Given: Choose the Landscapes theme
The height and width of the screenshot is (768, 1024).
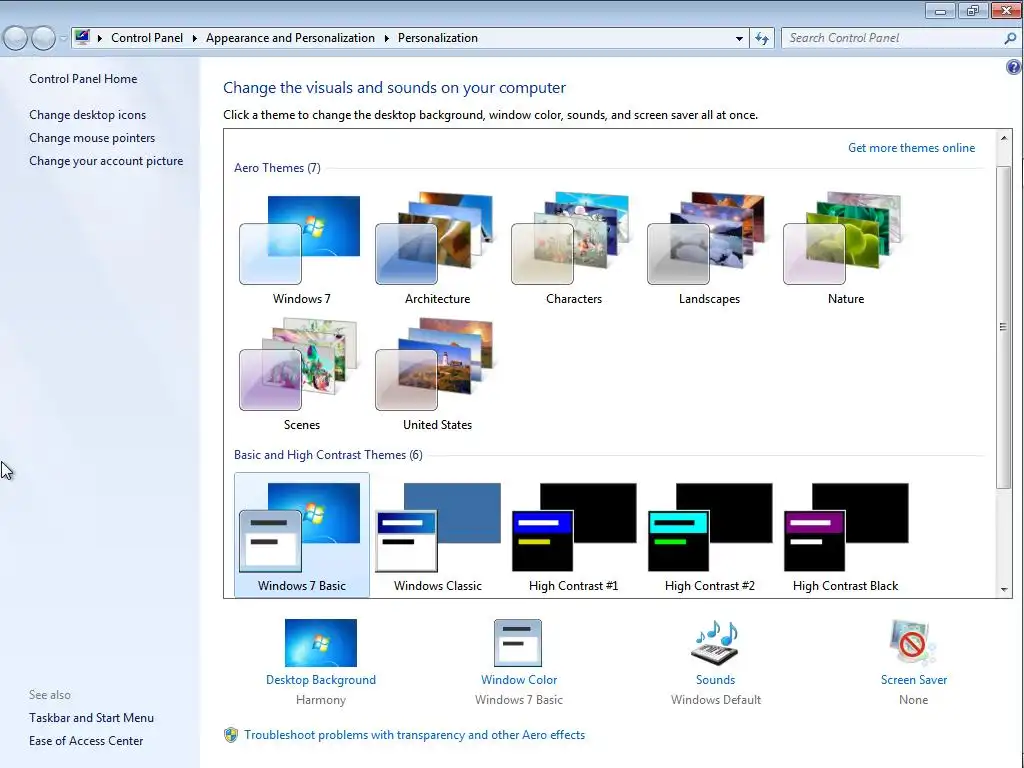Looking at the screenshot, I should coord(709,249).
